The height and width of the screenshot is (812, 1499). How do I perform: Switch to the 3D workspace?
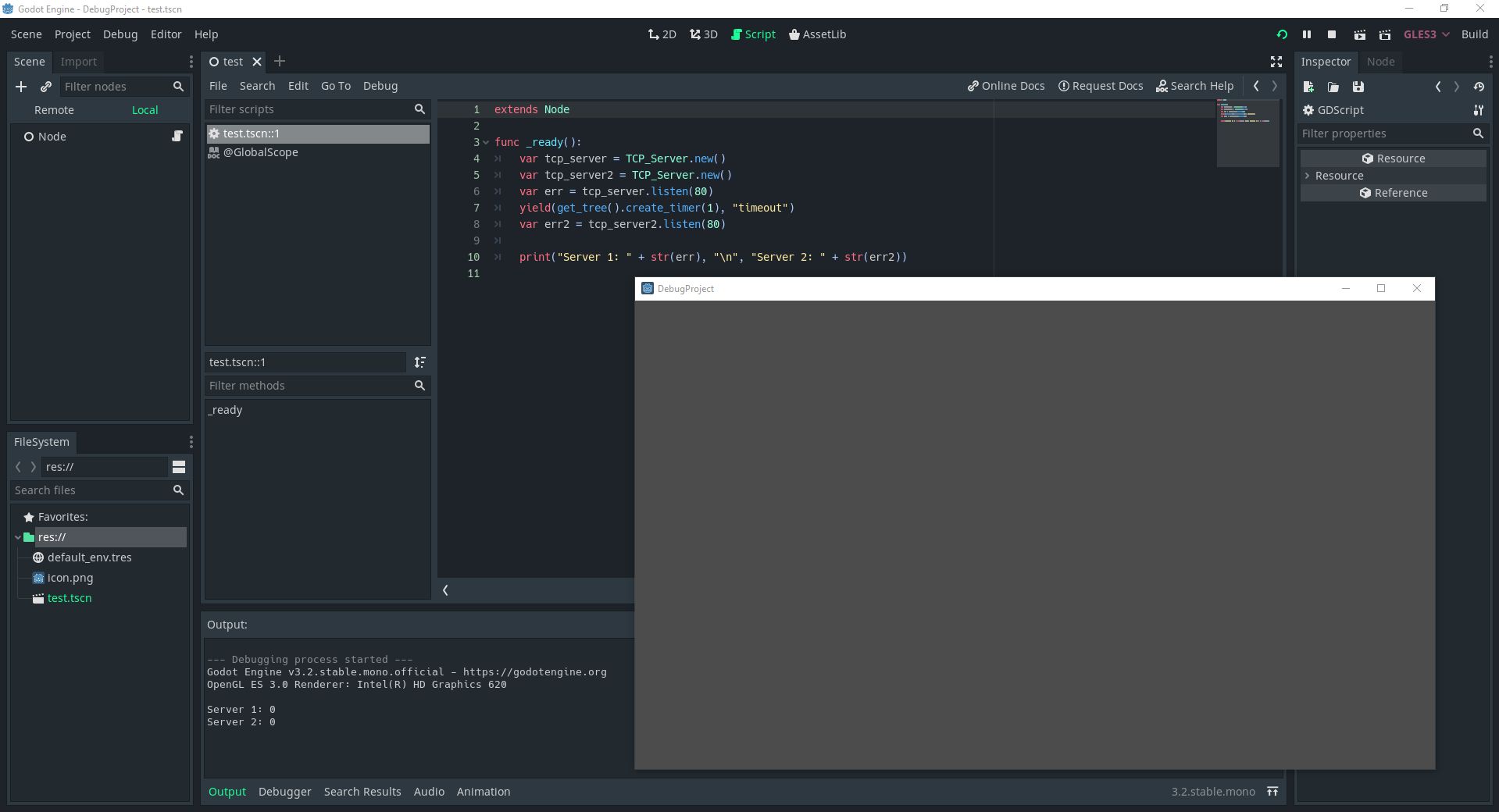point(704,34)
